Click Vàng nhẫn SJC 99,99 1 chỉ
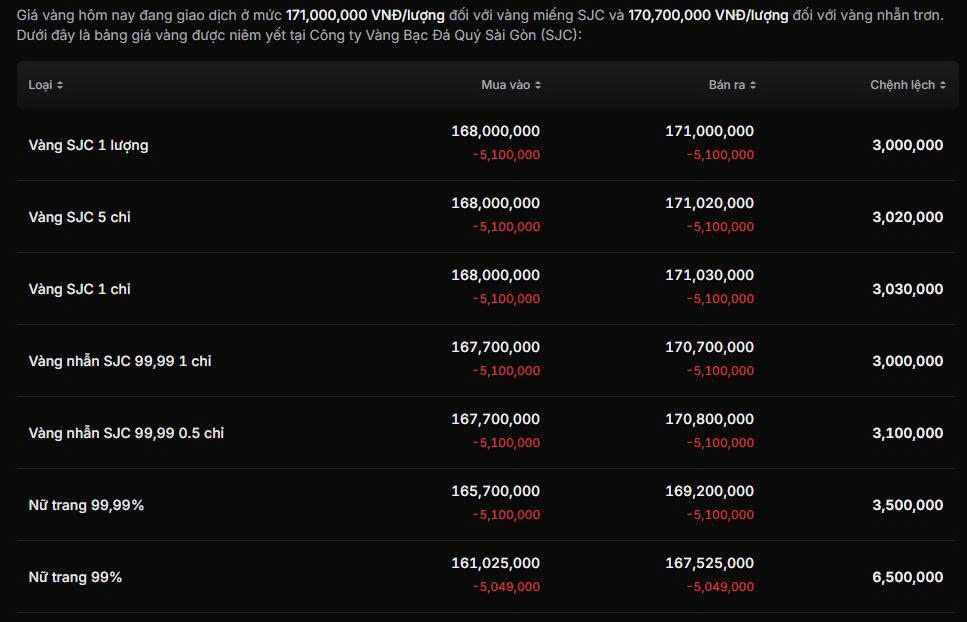The image size is (967, 622). coord(120,361)
